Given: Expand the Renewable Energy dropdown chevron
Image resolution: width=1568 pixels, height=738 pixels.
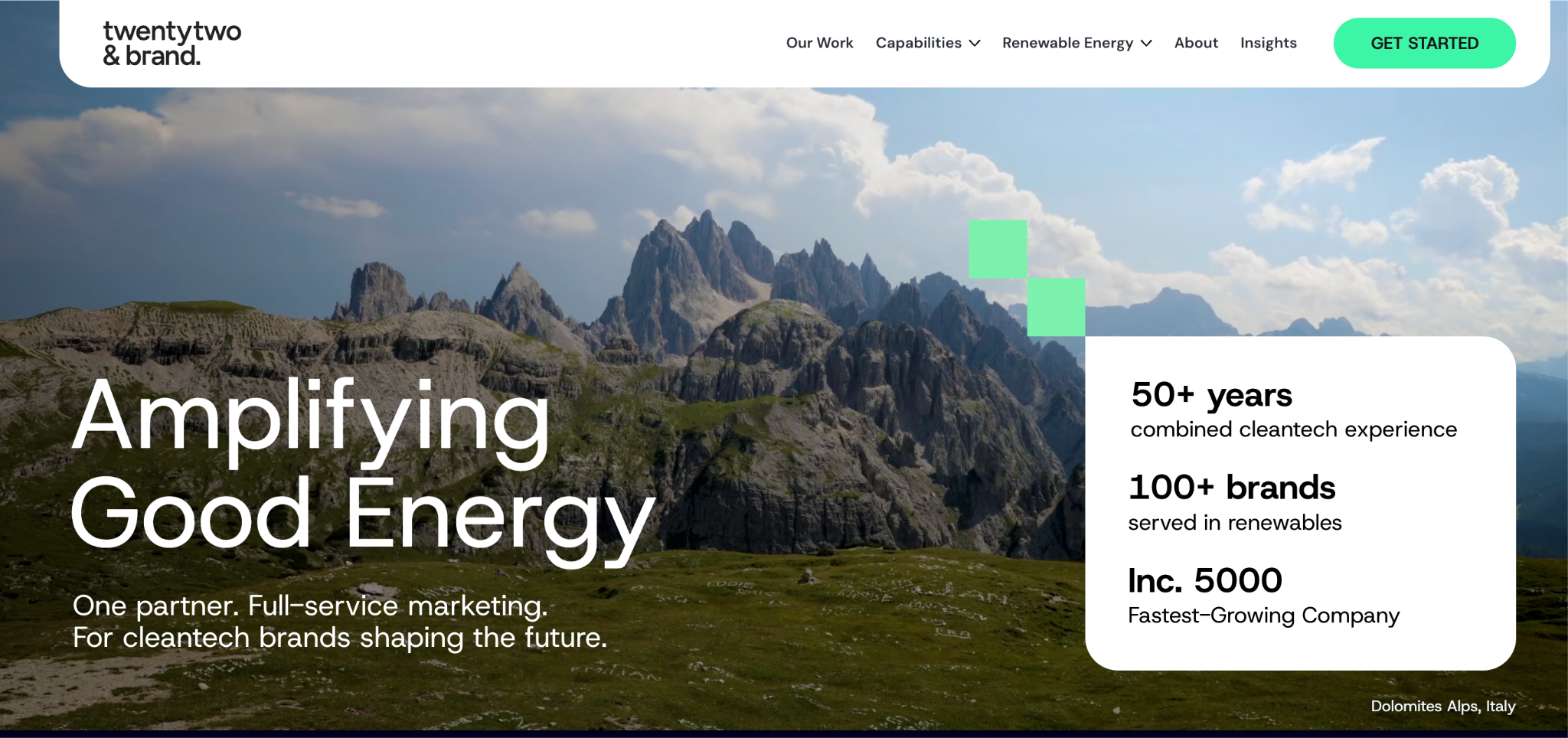Looking at the screenshot, I should 1146,44.
